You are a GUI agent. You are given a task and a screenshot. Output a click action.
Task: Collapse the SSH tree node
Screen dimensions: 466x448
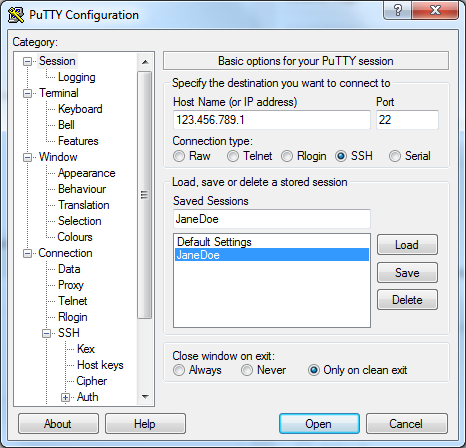(46, 333)
